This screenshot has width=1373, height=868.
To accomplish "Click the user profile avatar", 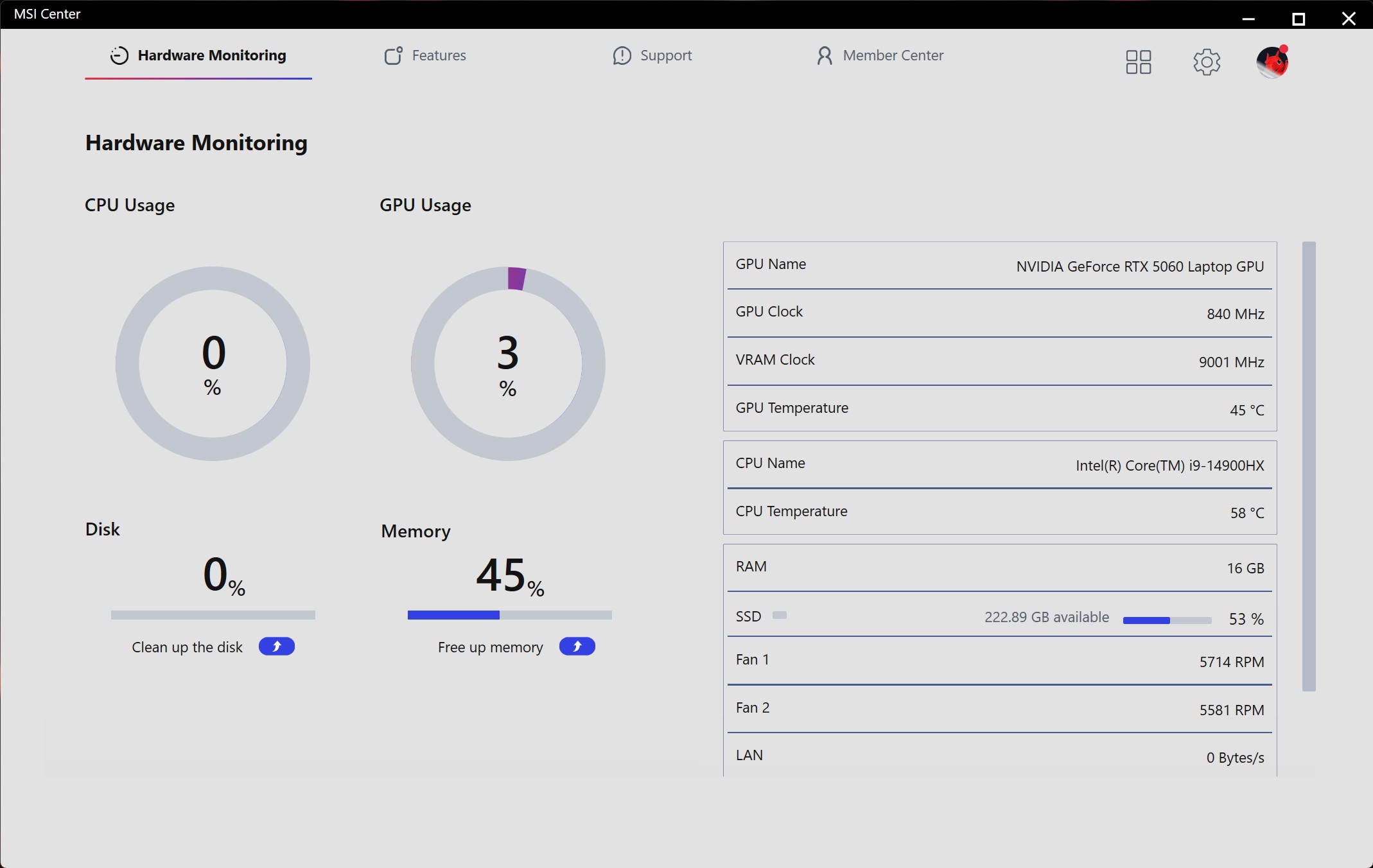I will point(1272,62).
